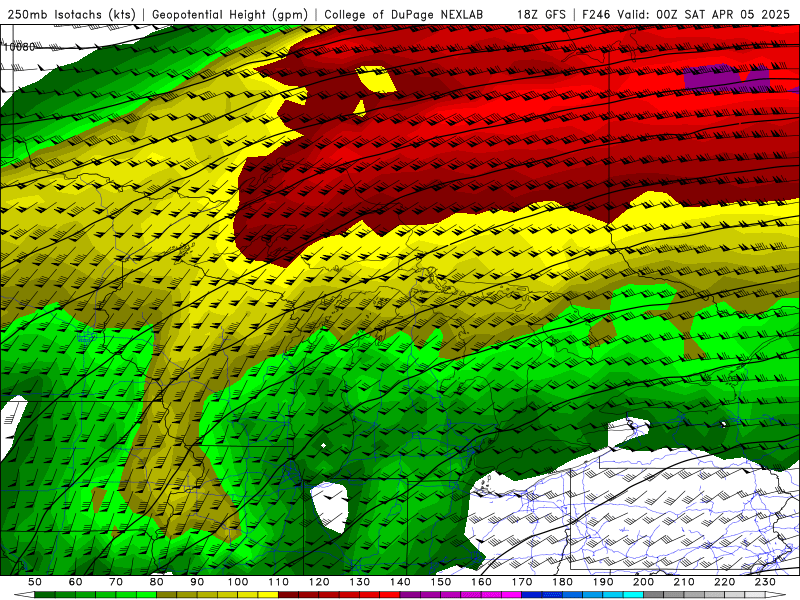Click the "College of DuPage NEXLAB" label

pyautogui.click(x=404, y=15)
